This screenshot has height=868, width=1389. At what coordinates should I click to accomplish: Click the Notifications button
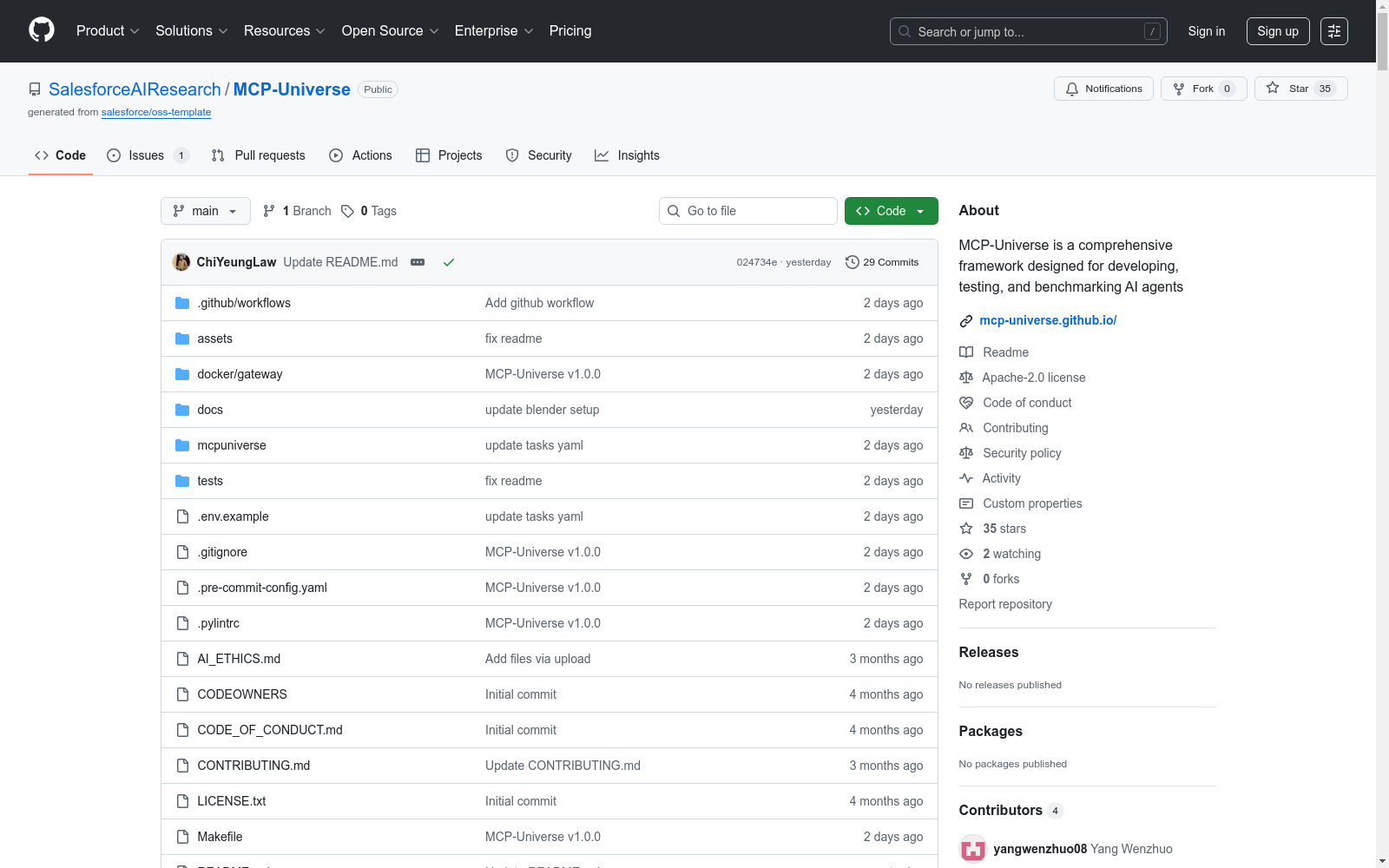tap(1103, 89)
